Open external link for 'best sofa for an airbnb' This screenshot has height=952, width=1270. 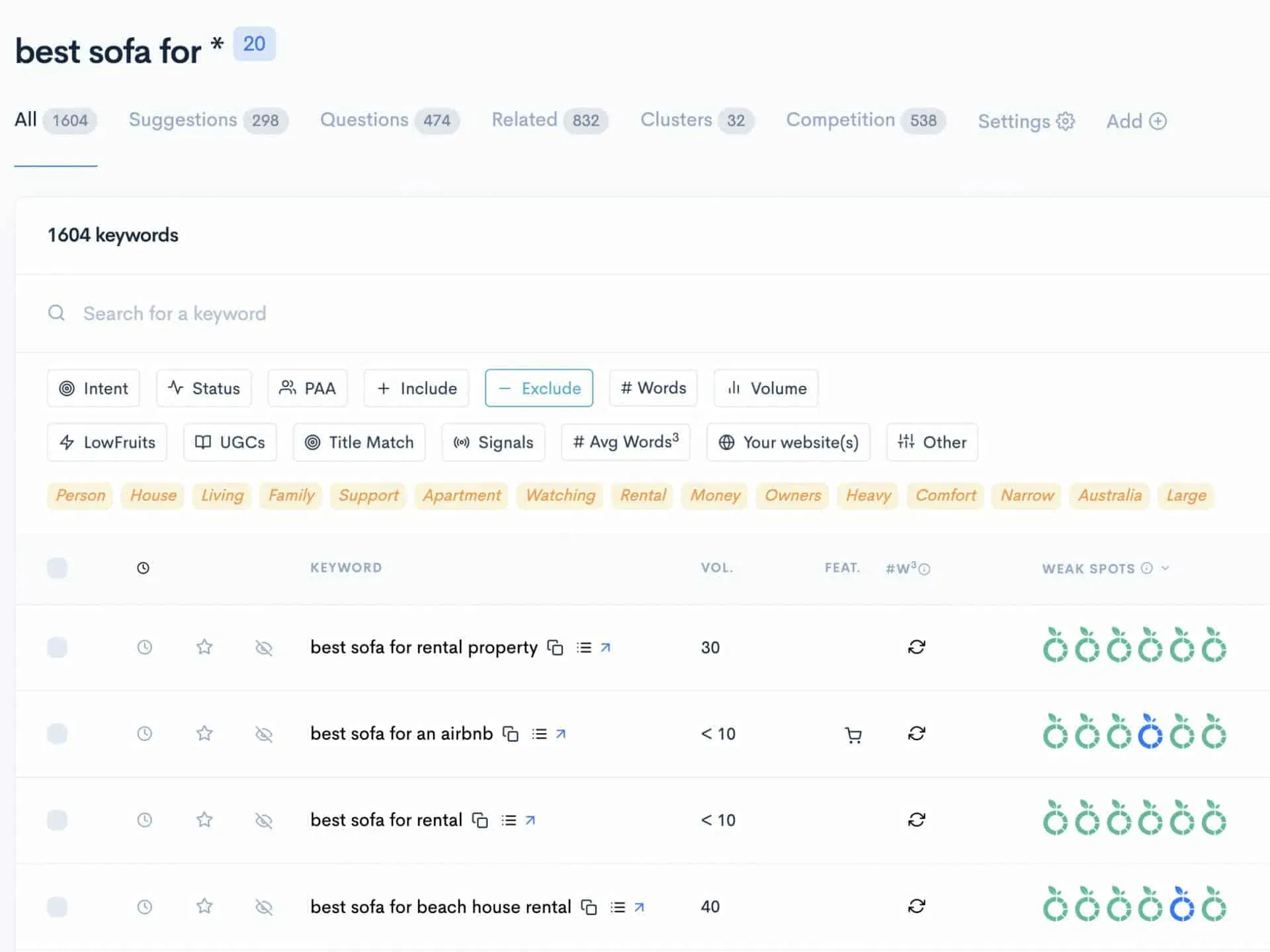[x=561, y=734]
